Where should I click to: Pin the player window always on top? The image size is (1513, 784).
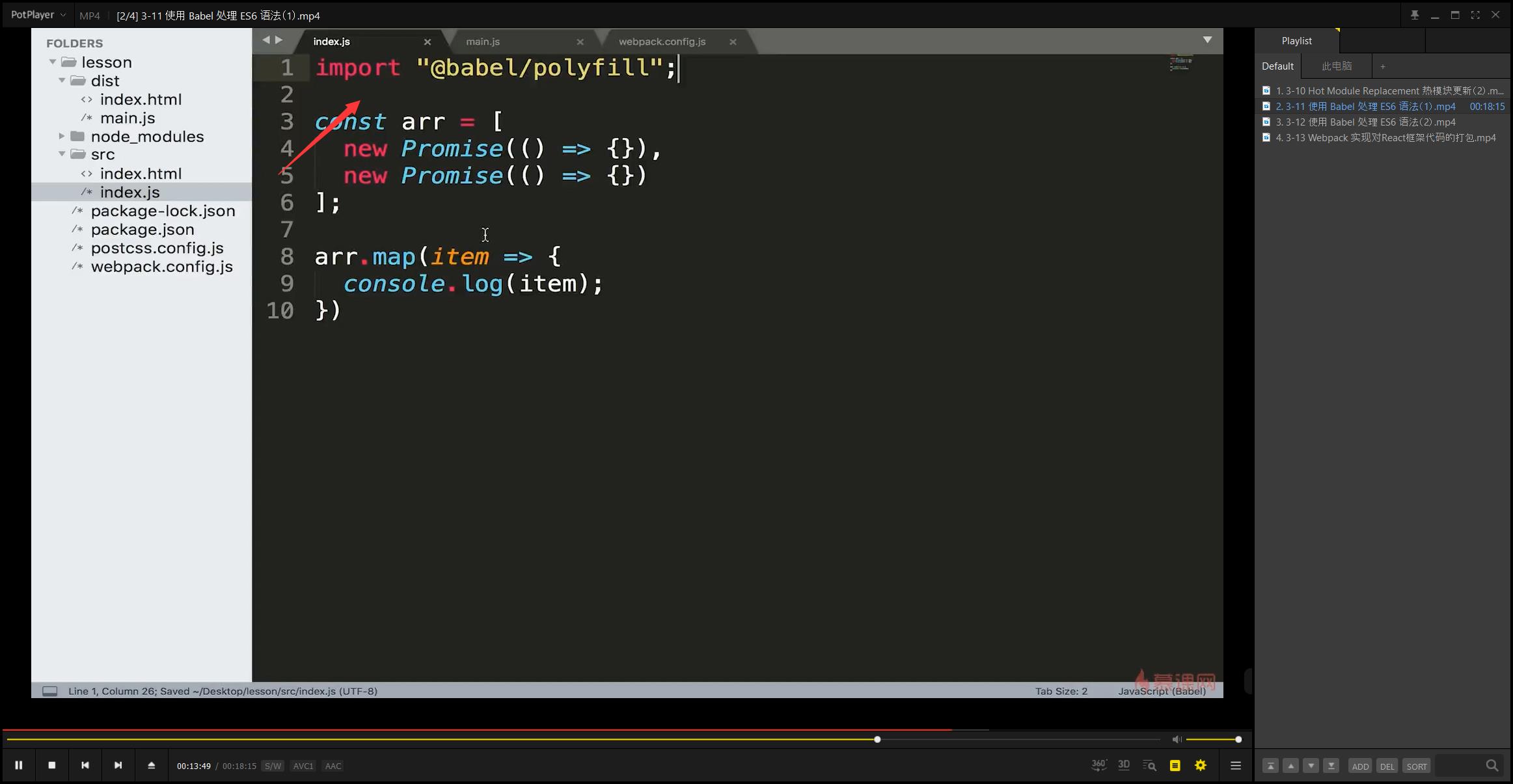(1414, 15)
